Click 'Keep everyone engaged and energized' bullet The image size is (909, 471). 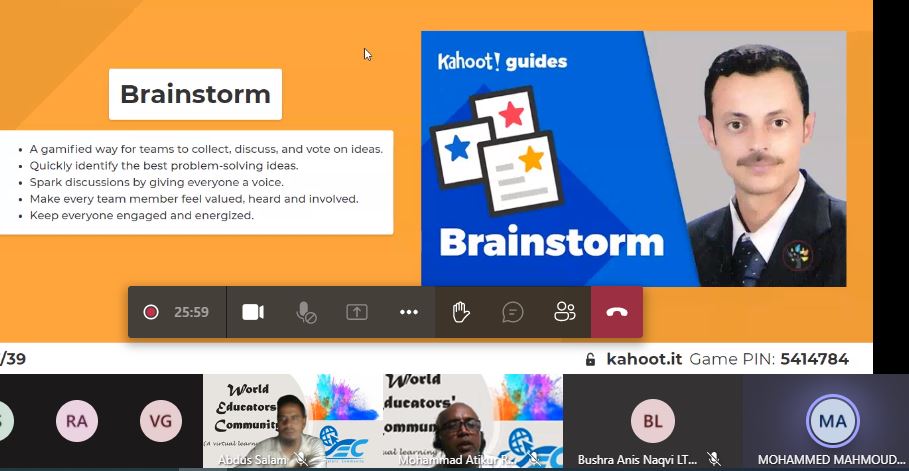tap(142, 215)
